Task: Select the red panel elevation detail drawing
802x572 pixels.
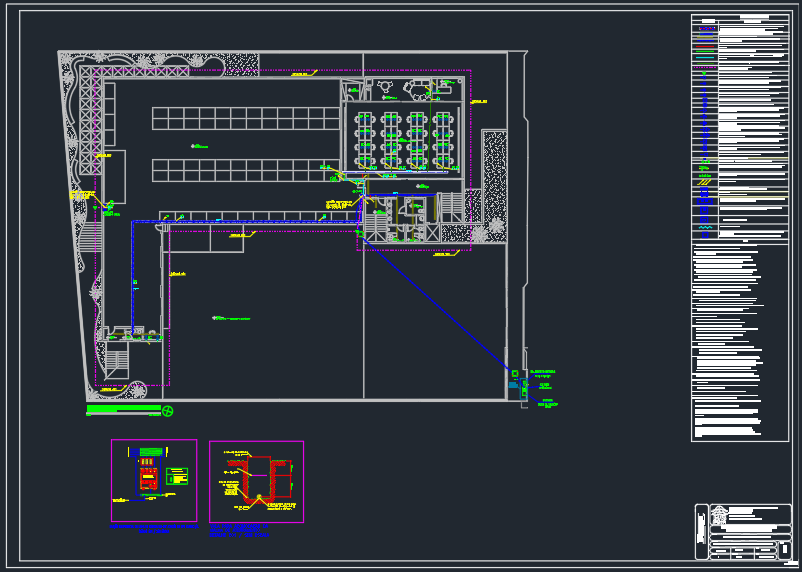Action: tap(149, 478)
